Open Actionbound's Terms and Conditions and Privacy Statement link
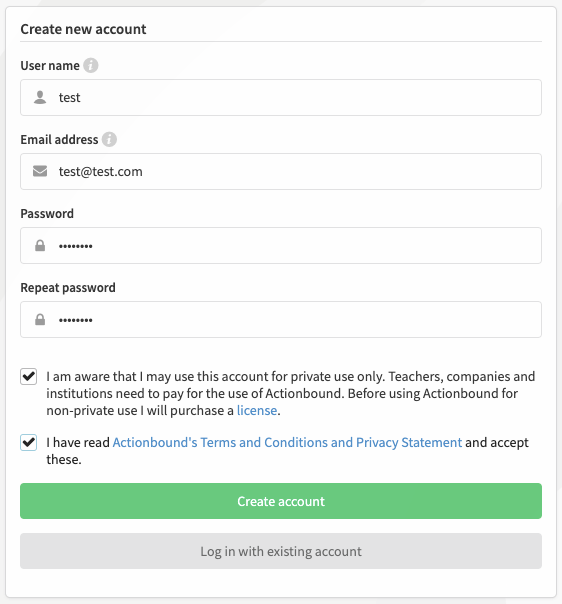Image resolution: width=562 pixels, height=604 pixels. coord(287,443)
